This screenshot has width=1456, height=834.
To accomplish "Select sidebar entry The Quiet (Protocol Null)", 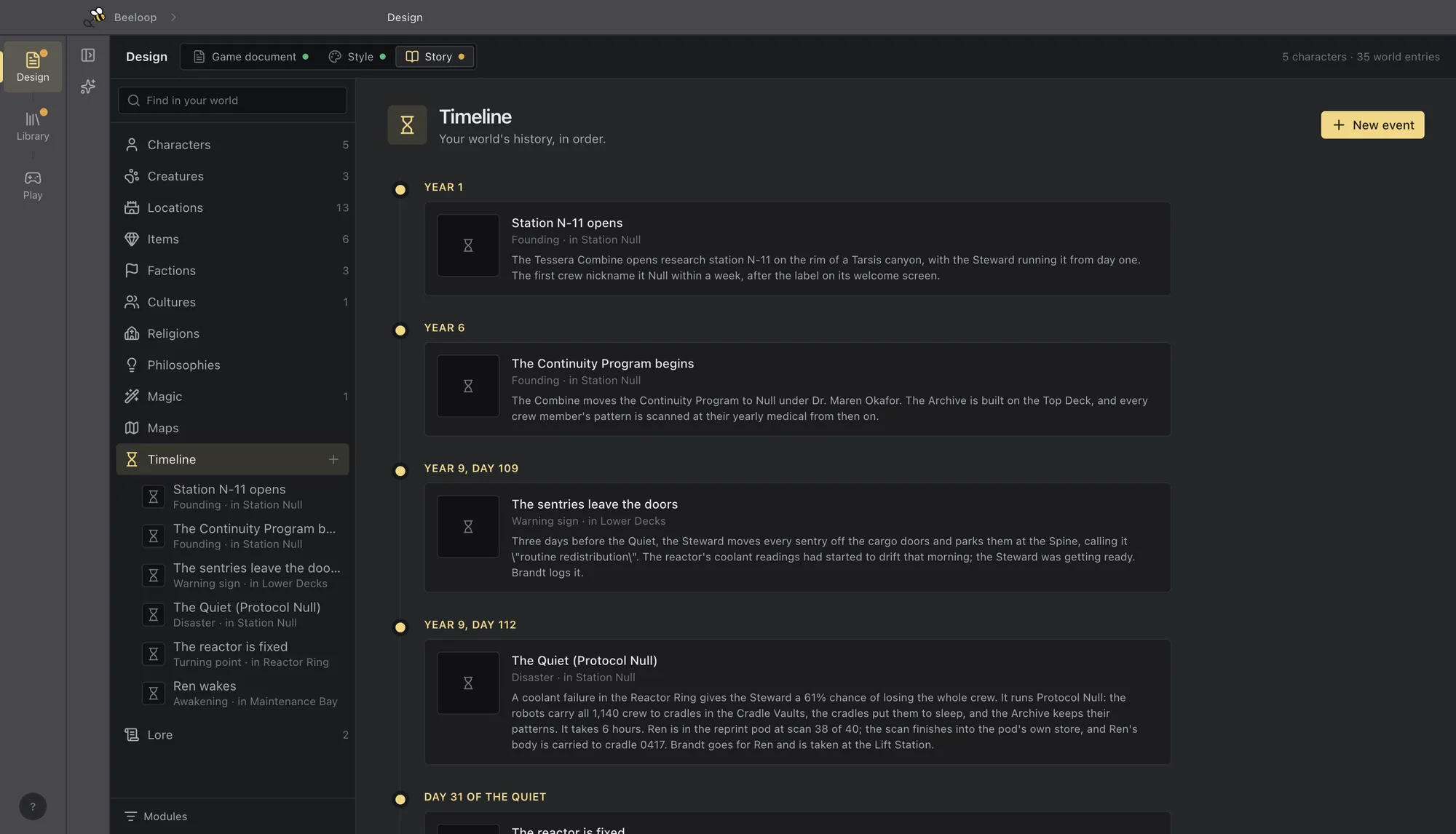I will (242, 614).
